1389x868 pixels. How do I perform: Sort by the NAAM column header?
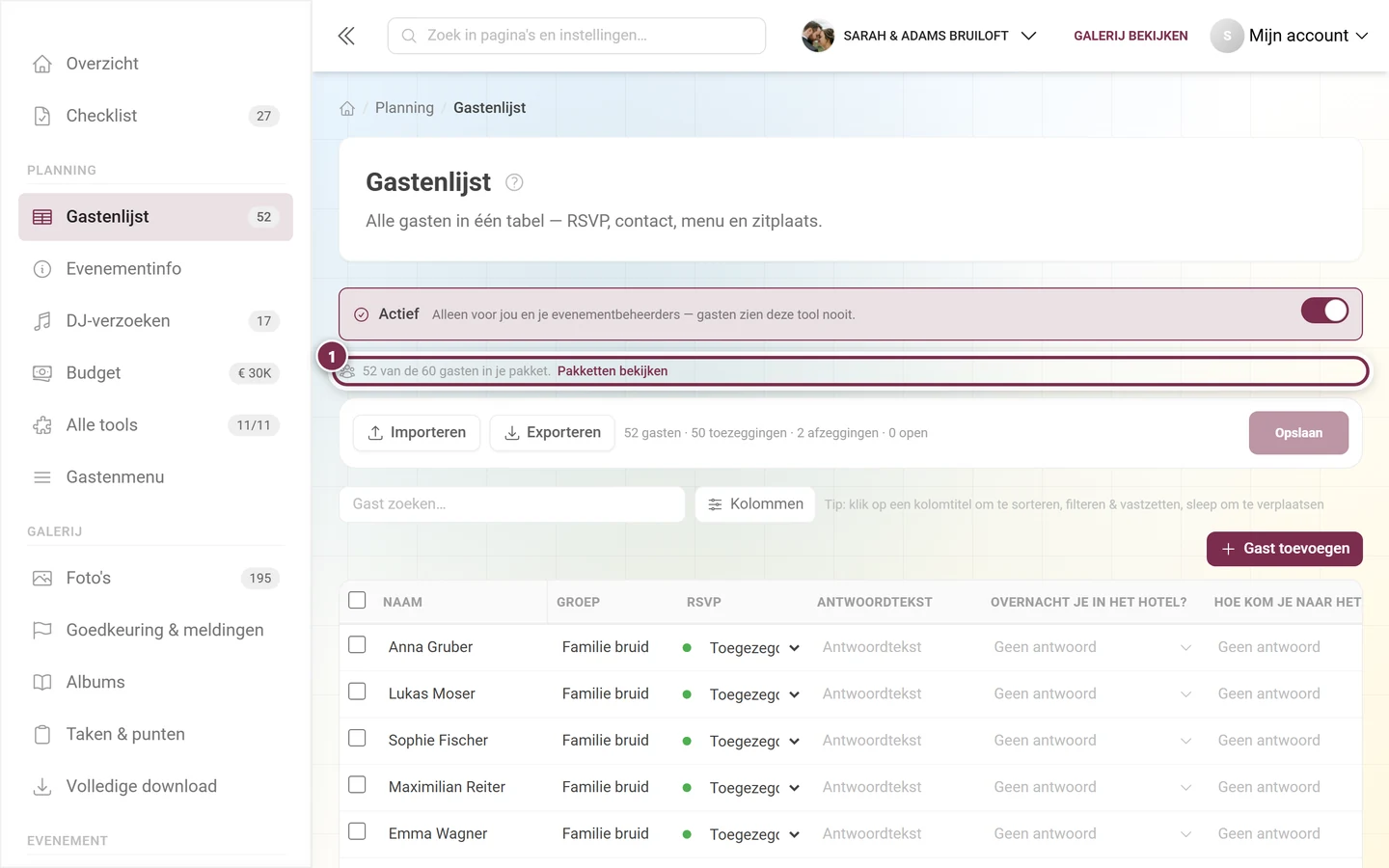(402, 602)
